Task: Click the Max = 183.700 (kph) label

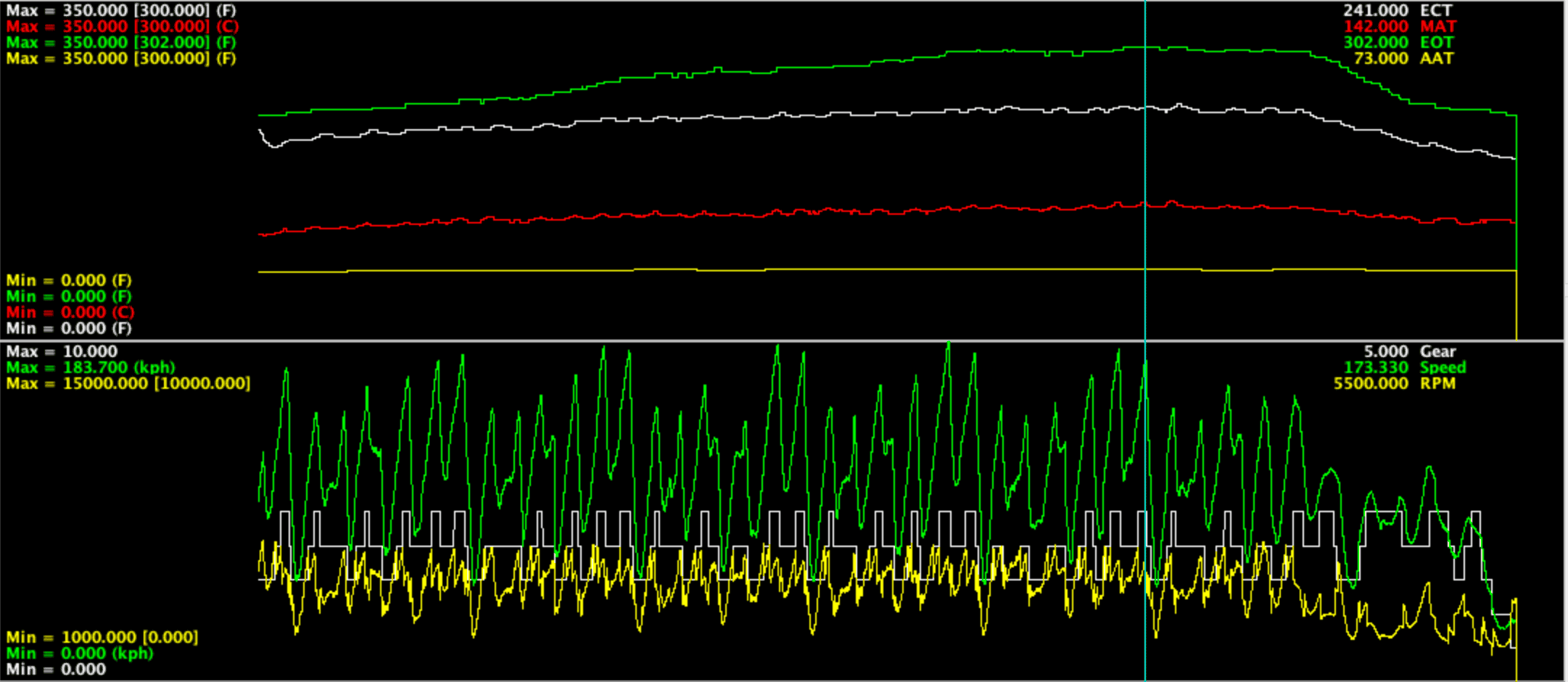Action: click(91, 367)
